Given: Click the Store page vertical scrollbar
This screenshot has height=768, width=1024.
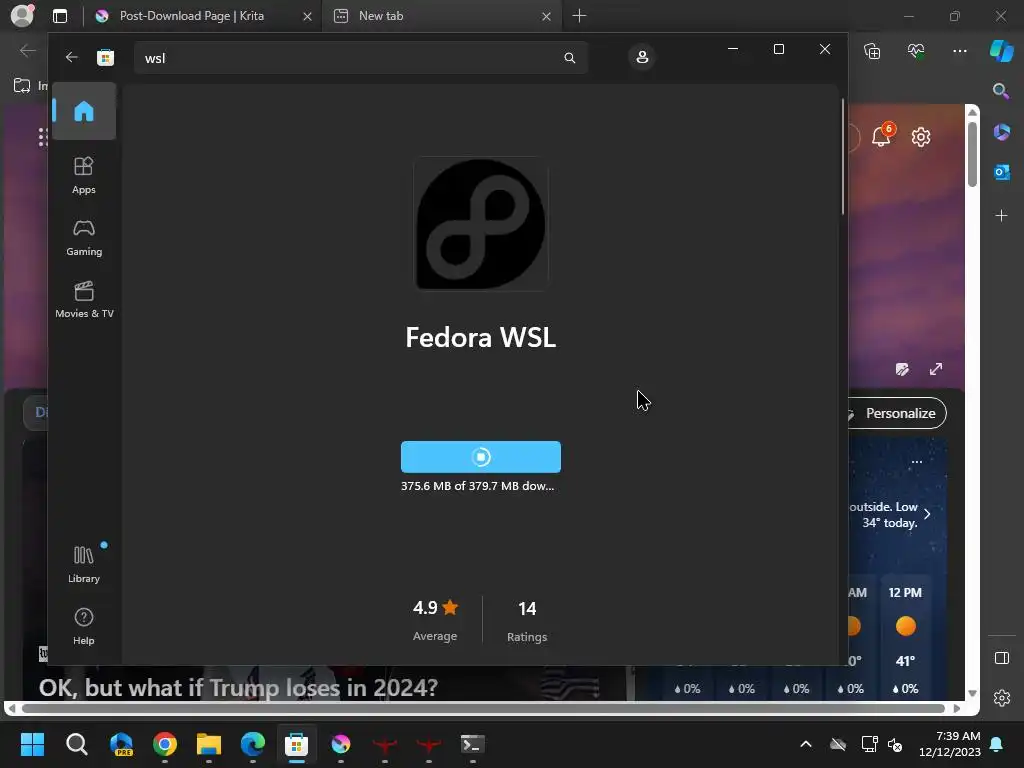Looking at the screenshot, I should coord(842,157).
